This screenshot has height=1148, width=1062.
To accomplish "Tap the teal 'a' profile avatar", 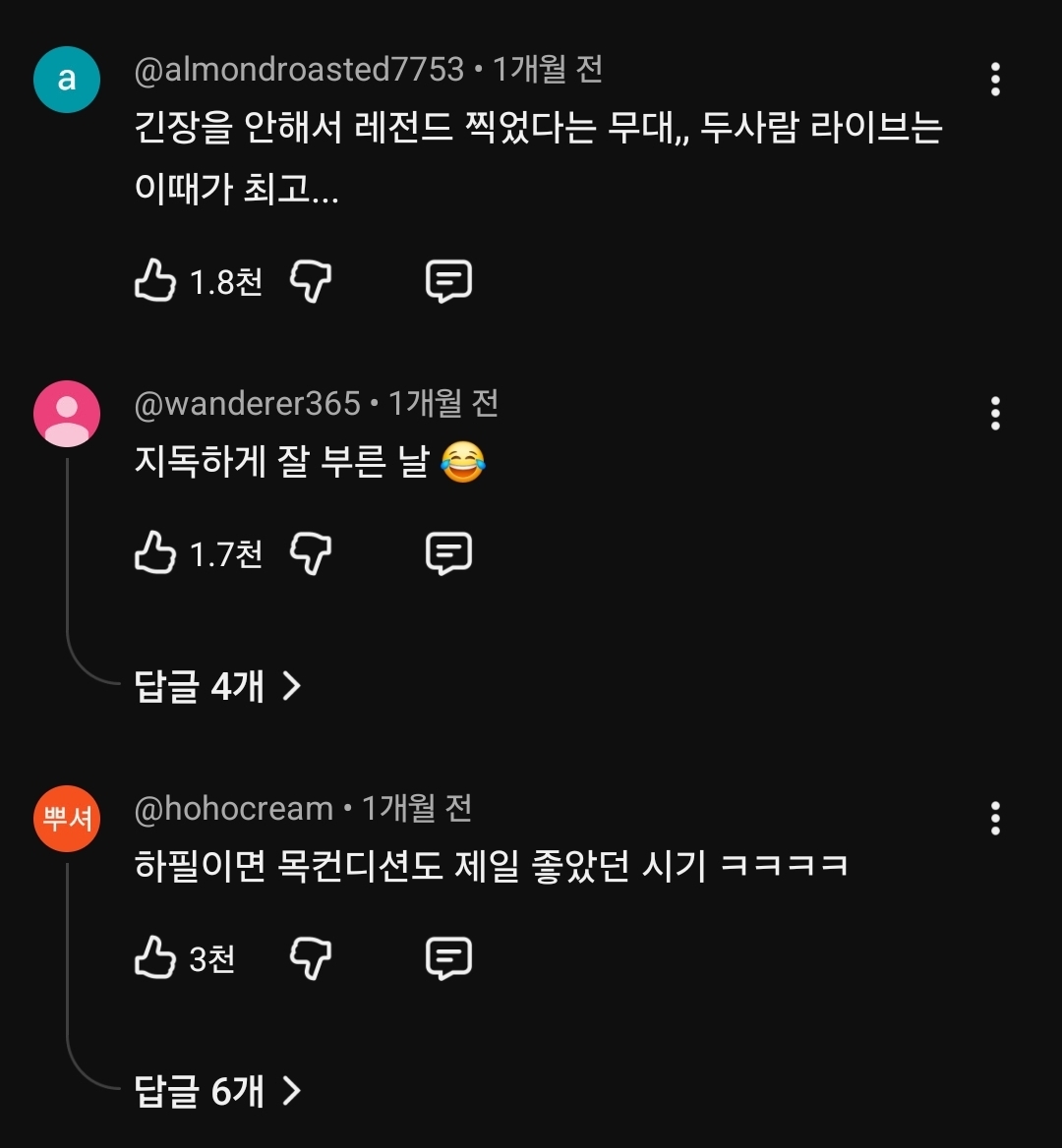I will (67, 79).
